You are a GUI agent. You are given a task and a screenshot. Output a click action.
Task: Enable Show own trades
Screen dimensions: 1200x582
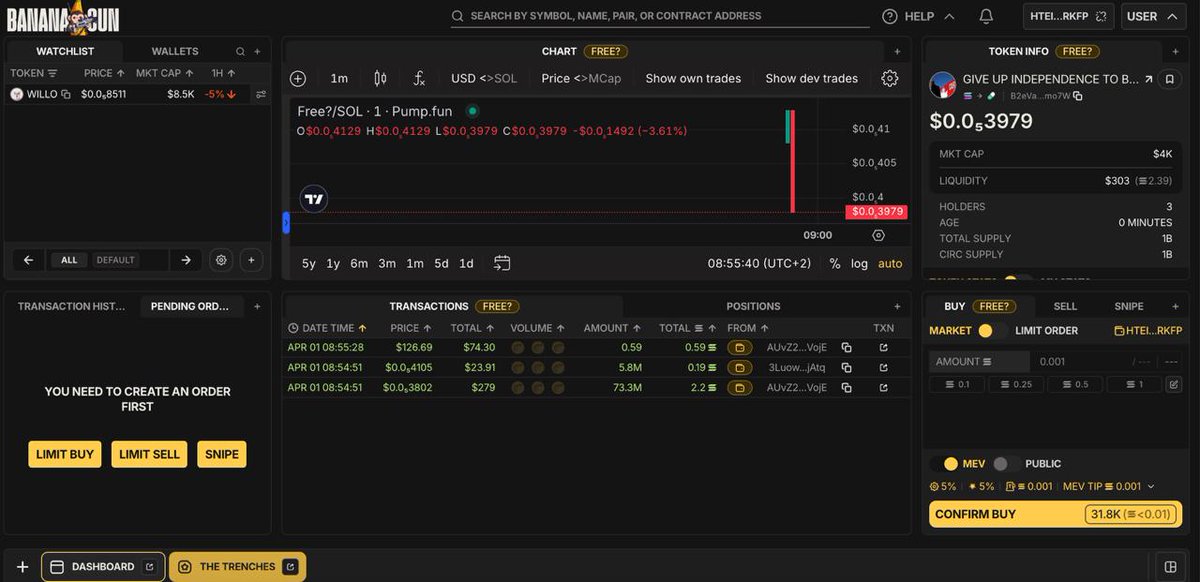pos(693,78)
